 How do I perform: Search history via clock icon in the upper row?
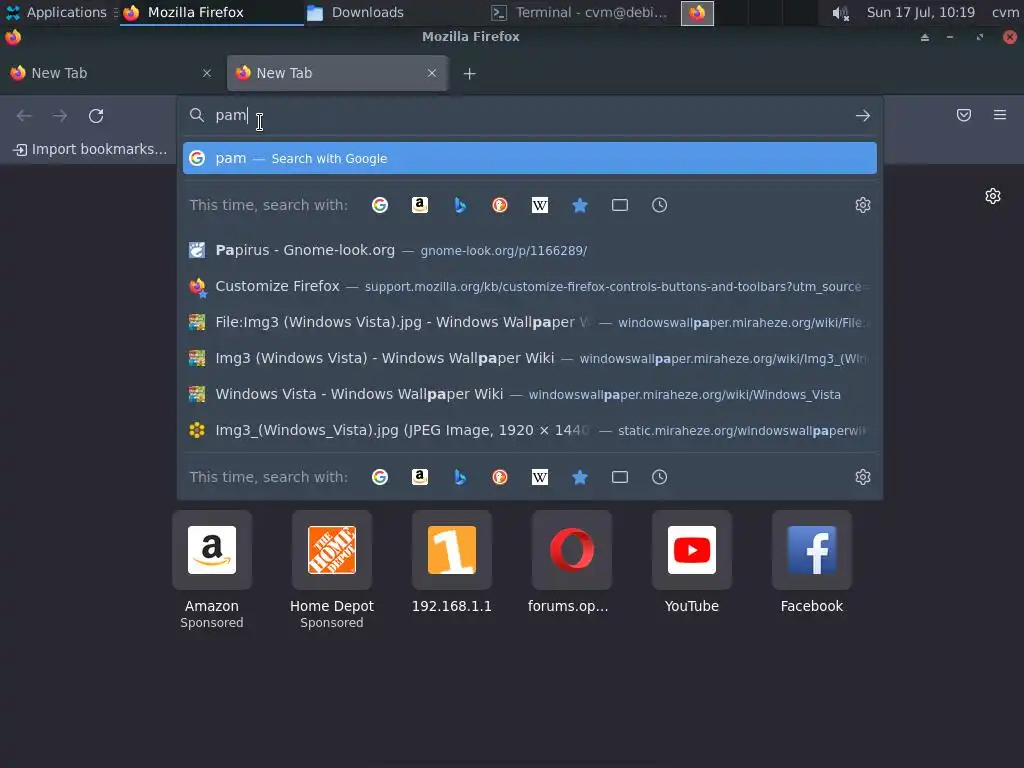coord(660,205)
